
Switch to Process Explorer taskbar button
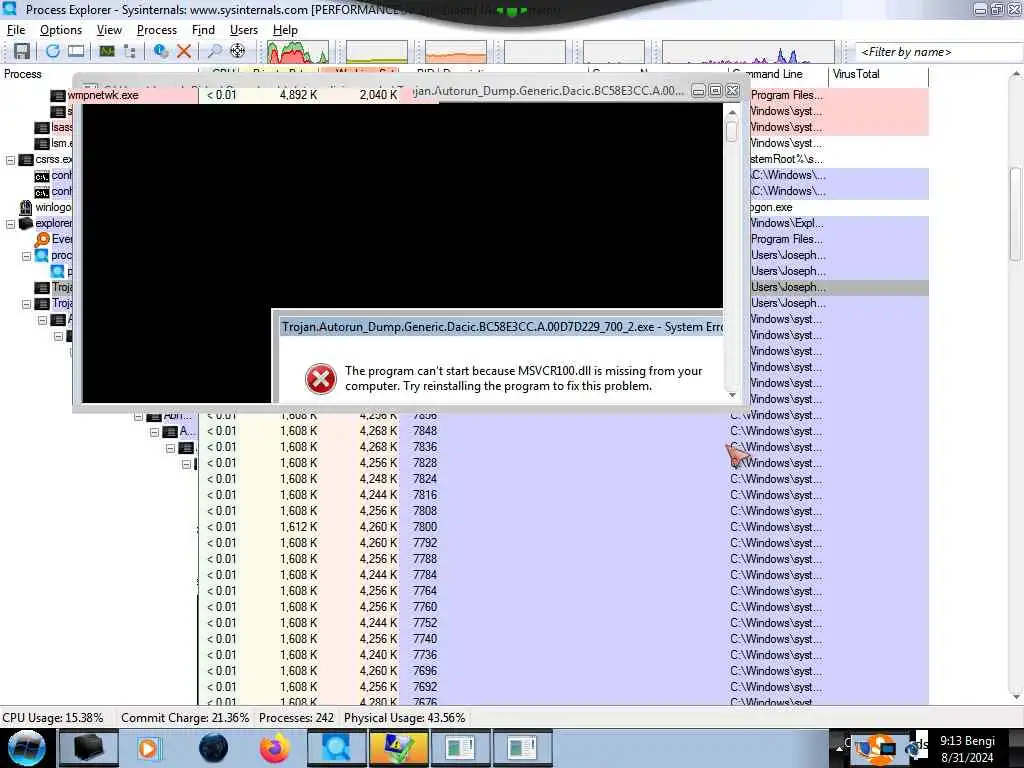point(336,748)
